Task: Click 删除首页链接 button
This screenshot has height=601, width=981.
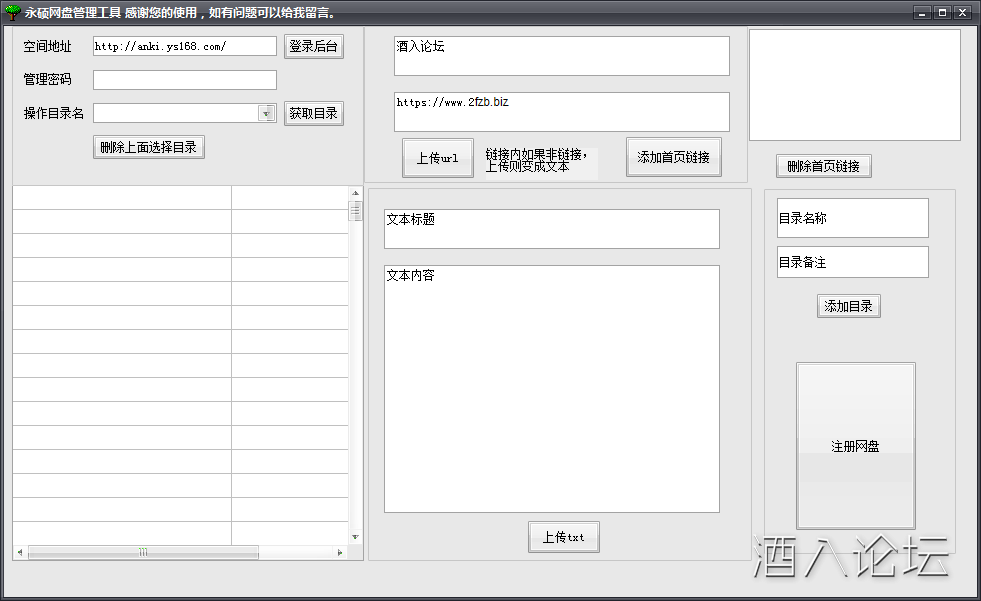Action: coord(823,166)
